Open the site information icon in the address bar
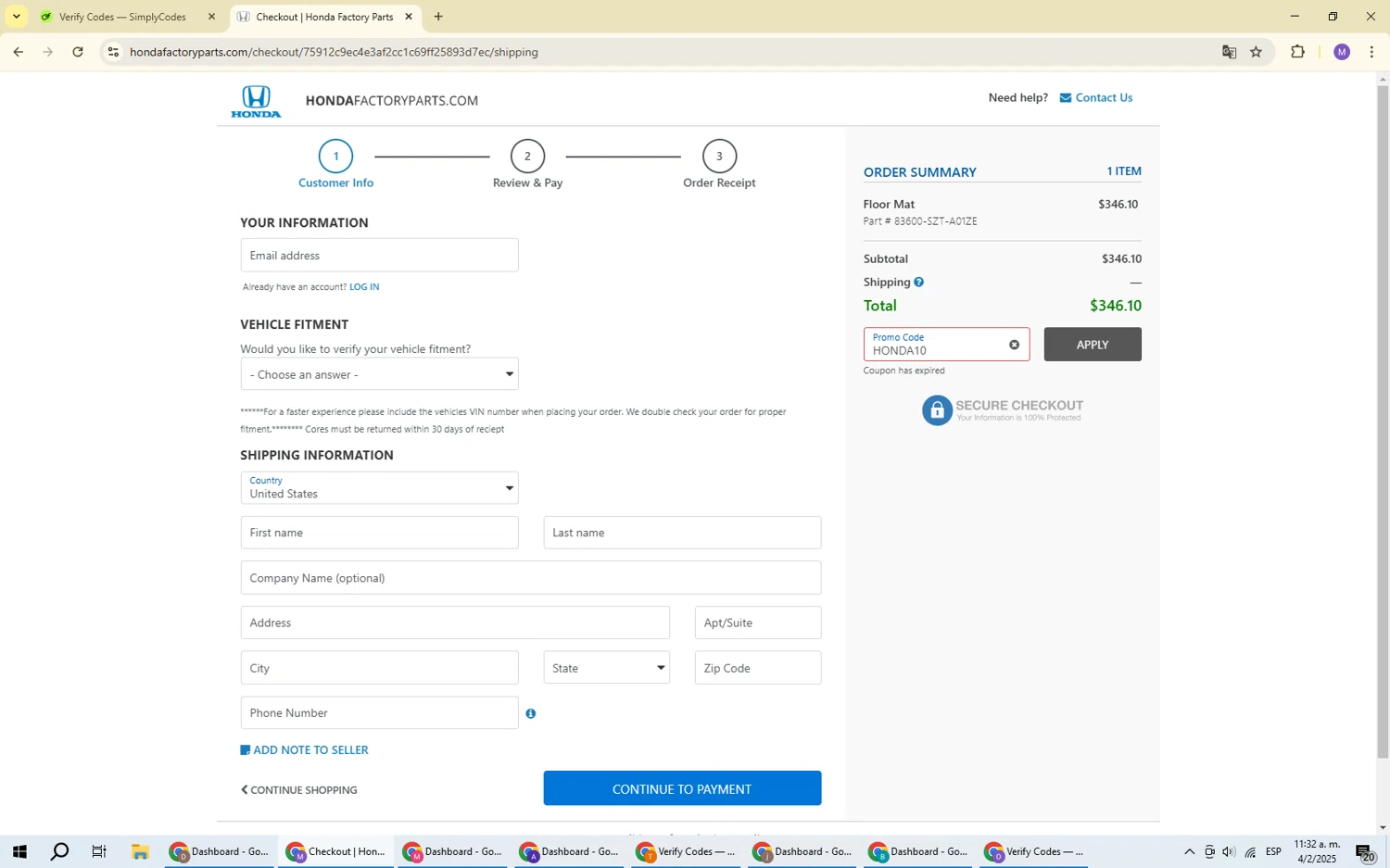 pyautogui.click(x=113, y=52)
